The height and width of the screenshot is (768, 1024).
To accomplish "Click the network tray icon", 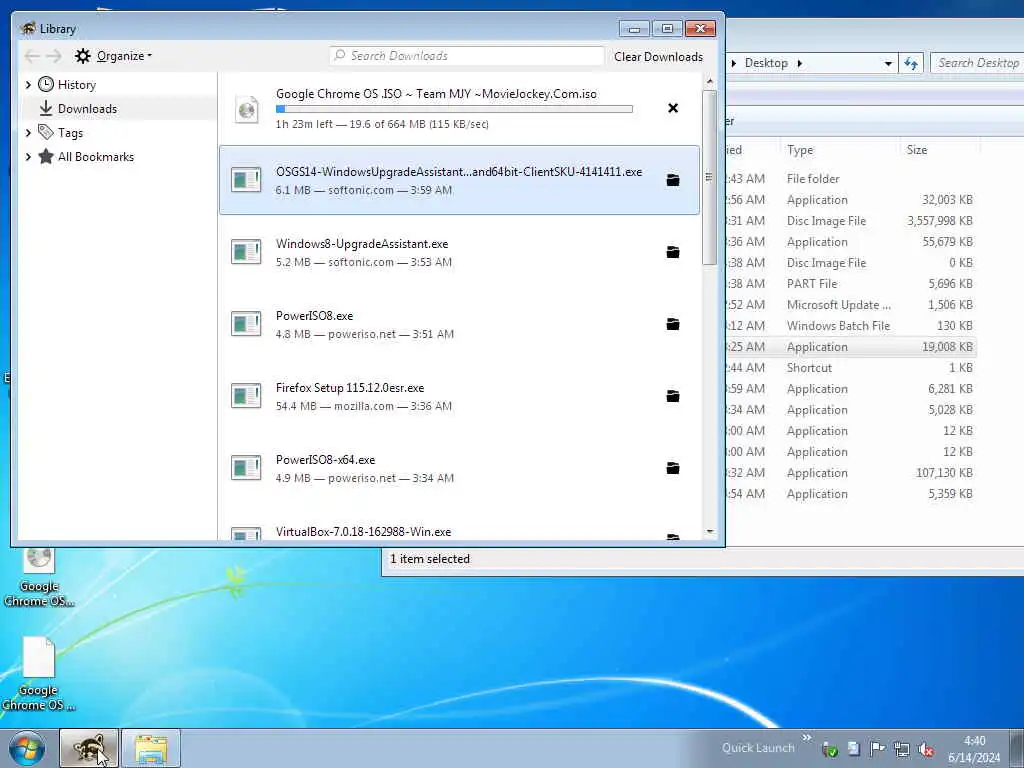I will [901, 749].
